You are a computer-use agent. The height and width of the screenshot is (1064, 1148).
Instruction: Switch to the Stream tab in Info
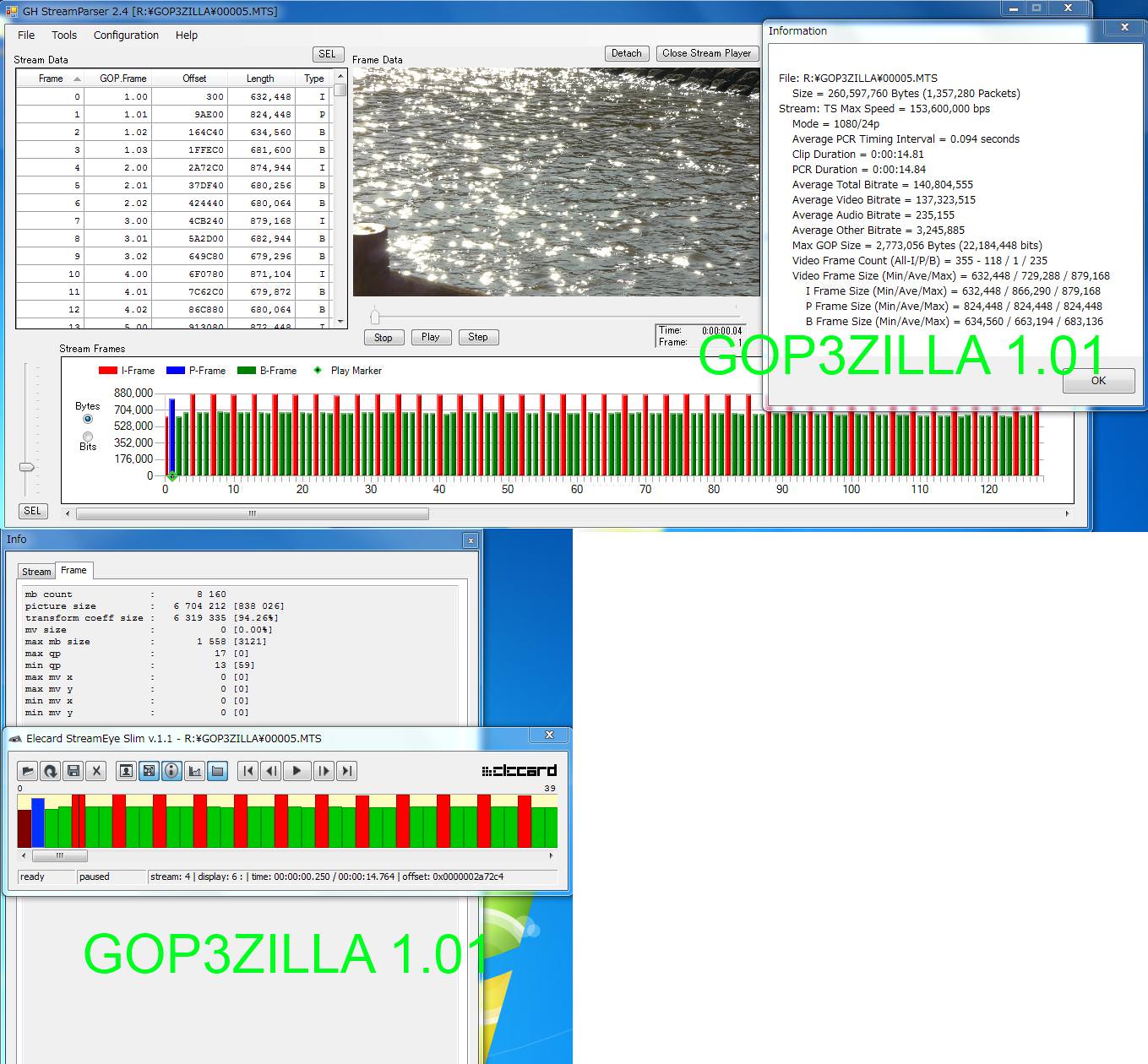36,572
